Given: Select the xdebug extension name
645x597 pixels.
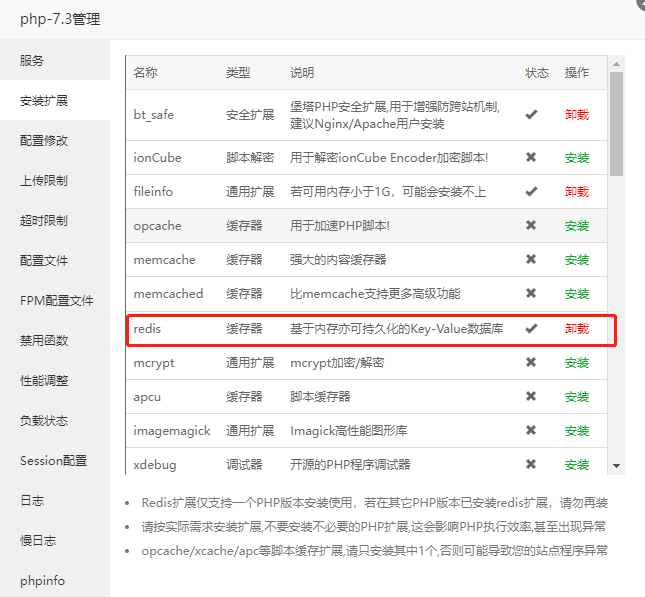Looking at the screenshot, I should coord(155,465).
